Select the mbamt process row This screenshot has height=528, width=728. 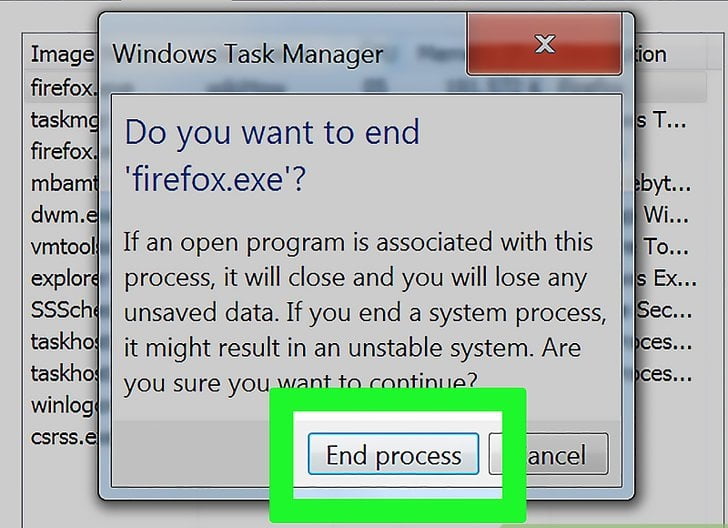64,183
